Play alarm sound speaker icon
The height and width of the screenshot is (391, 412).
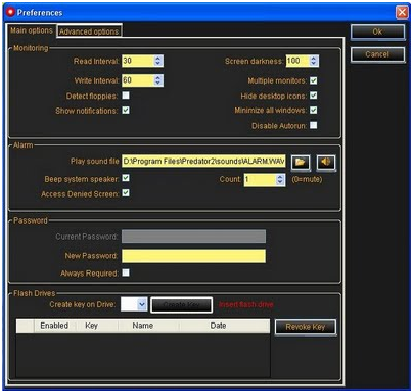(x=326, y=162)
